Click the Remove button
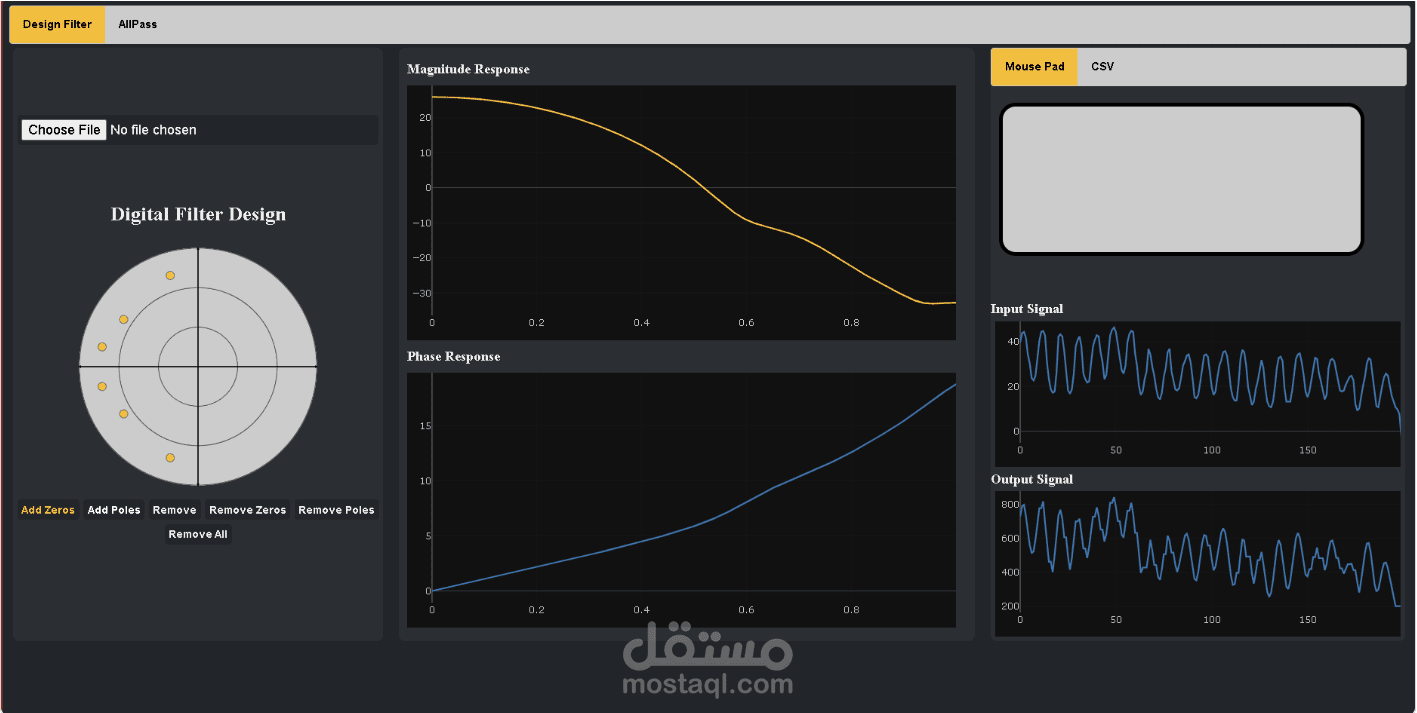 pyautogui.click(x=174, y=510)
